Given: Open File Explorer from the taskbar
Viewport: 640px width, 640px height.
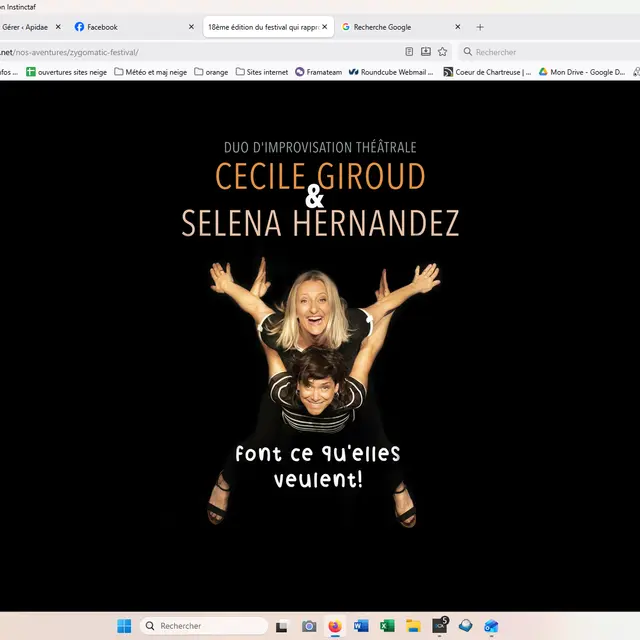Looking at the screenshot, I should click(x=413, y=626).
